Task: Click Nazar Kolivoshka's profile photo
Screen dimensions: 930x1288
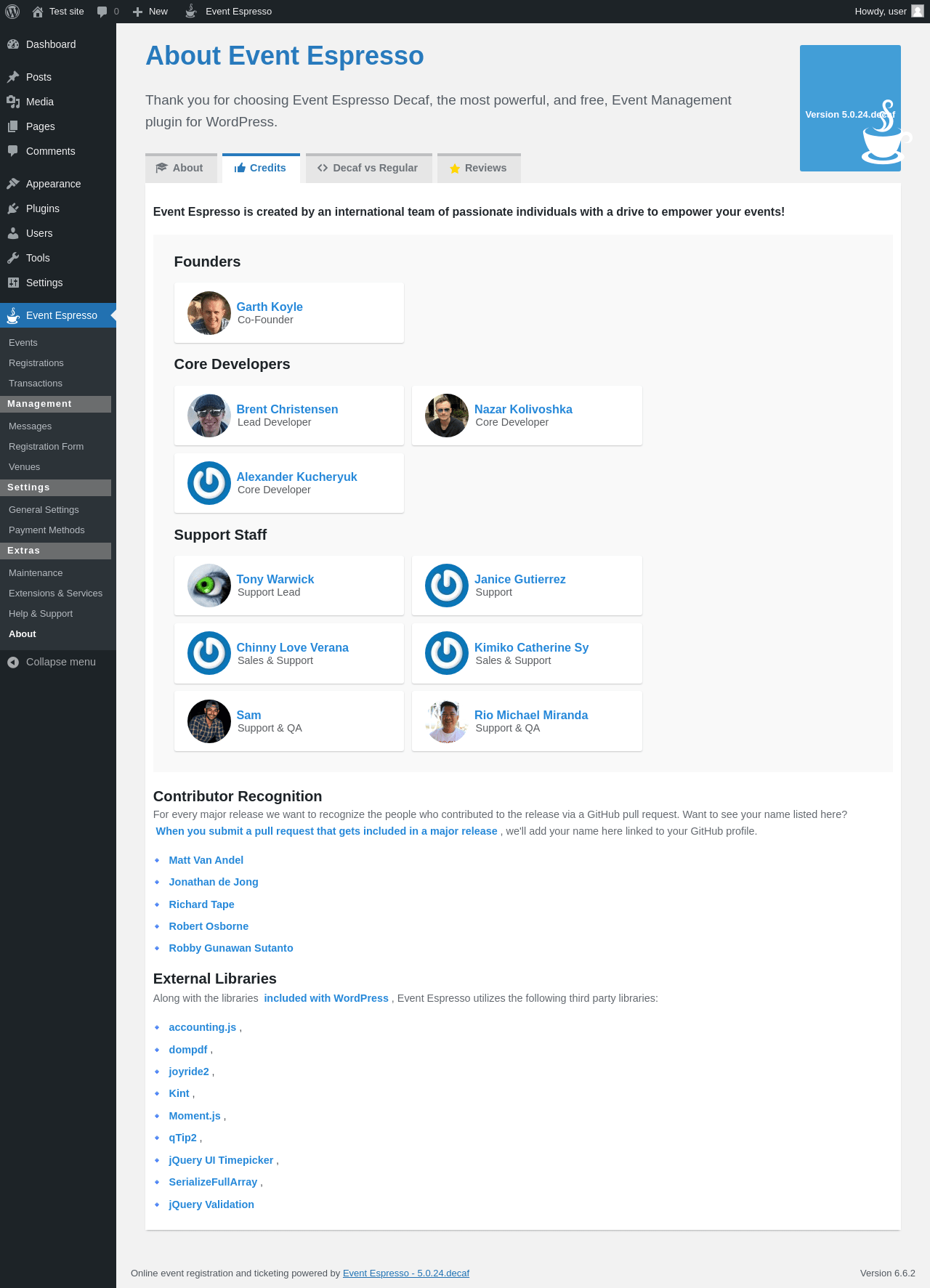Action: [x=447, y=416]
